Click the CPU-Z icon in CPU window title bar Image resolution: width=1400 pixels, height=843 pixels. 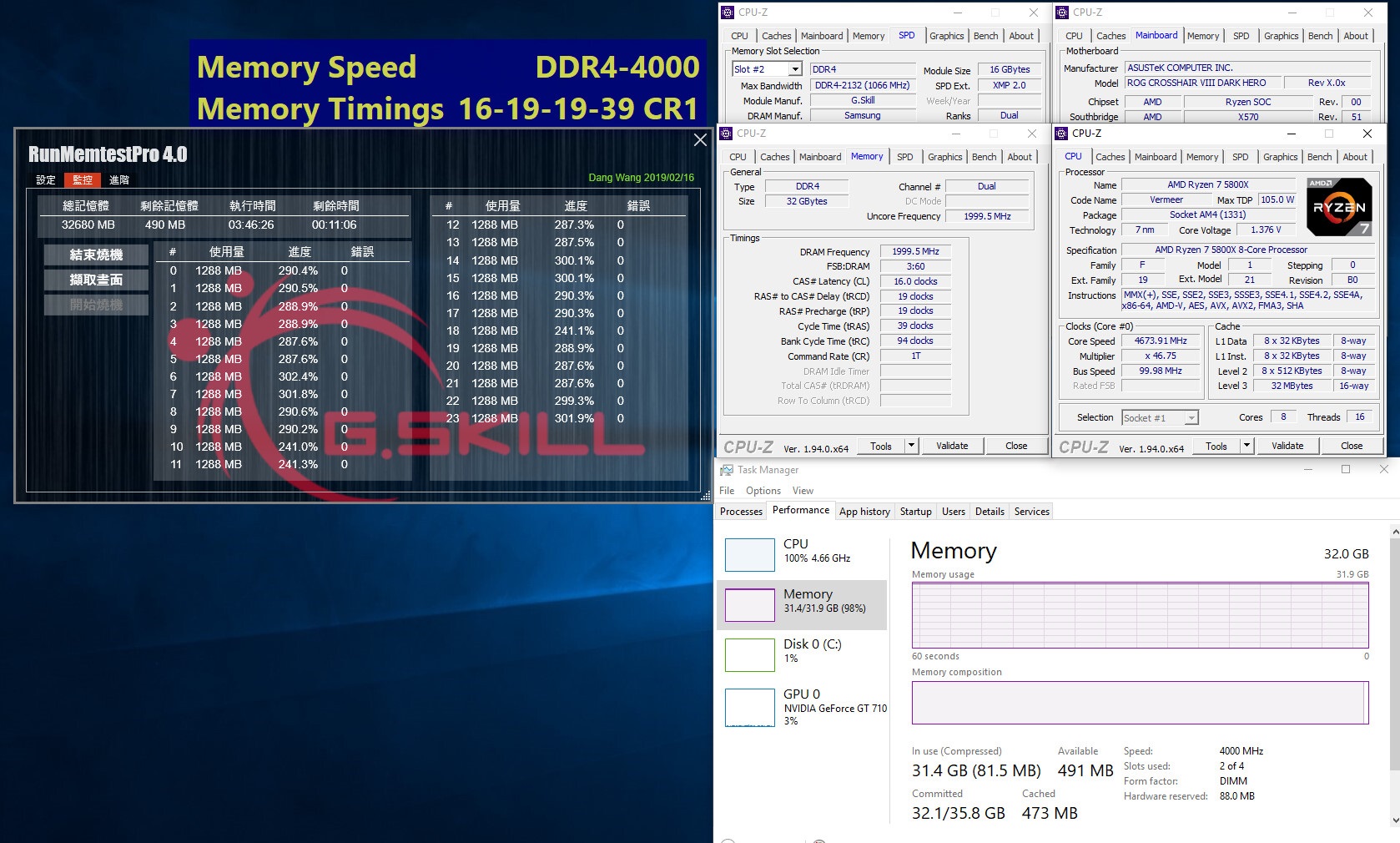click(x=1061, y=134)
